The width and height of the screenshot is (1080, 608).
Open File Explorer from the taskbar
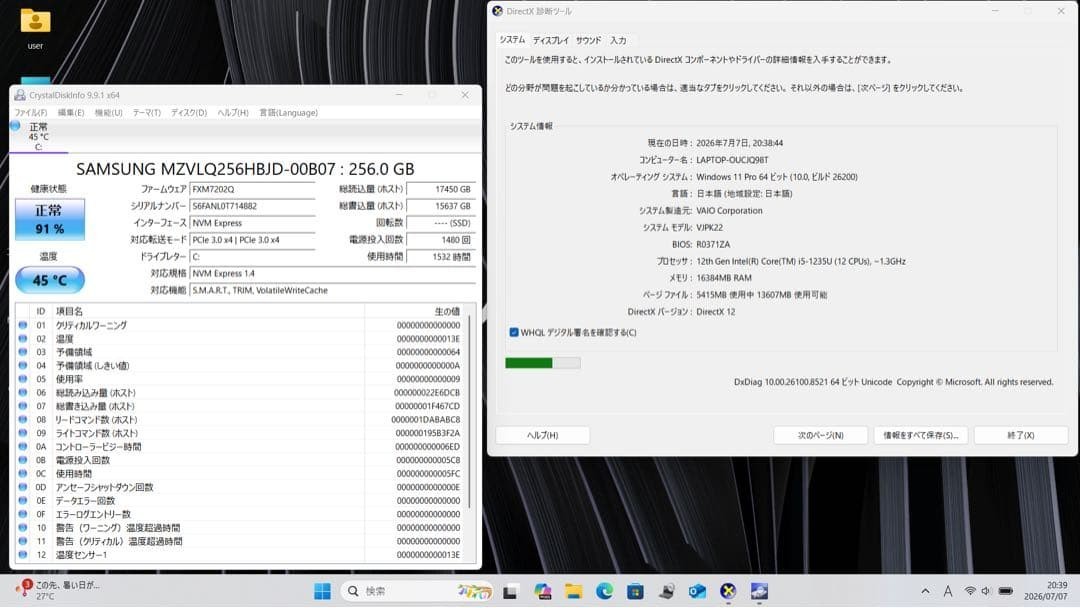tap(573, 591)
